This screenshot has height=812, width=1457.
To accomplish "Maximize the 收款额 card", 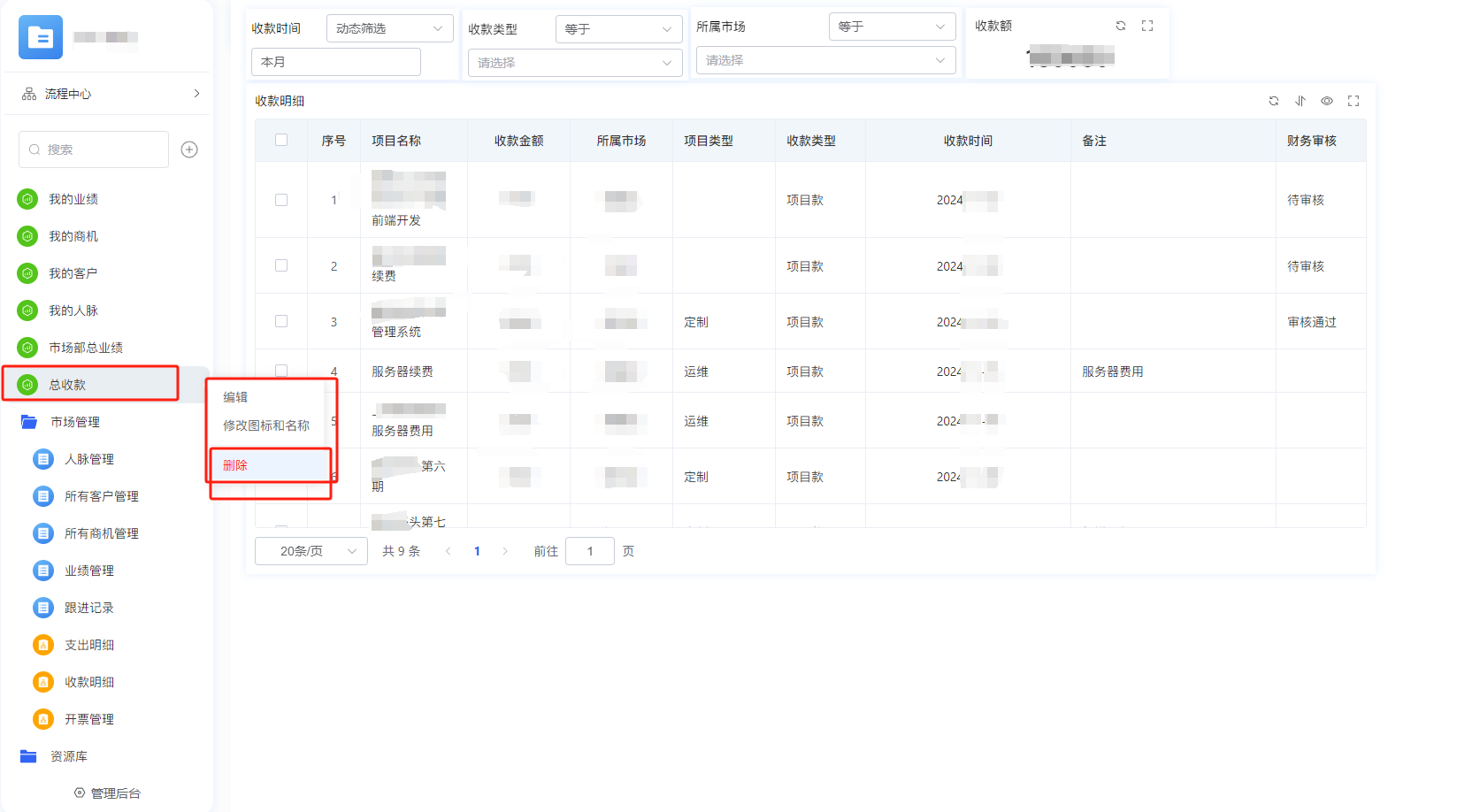I will point(1147,26).
